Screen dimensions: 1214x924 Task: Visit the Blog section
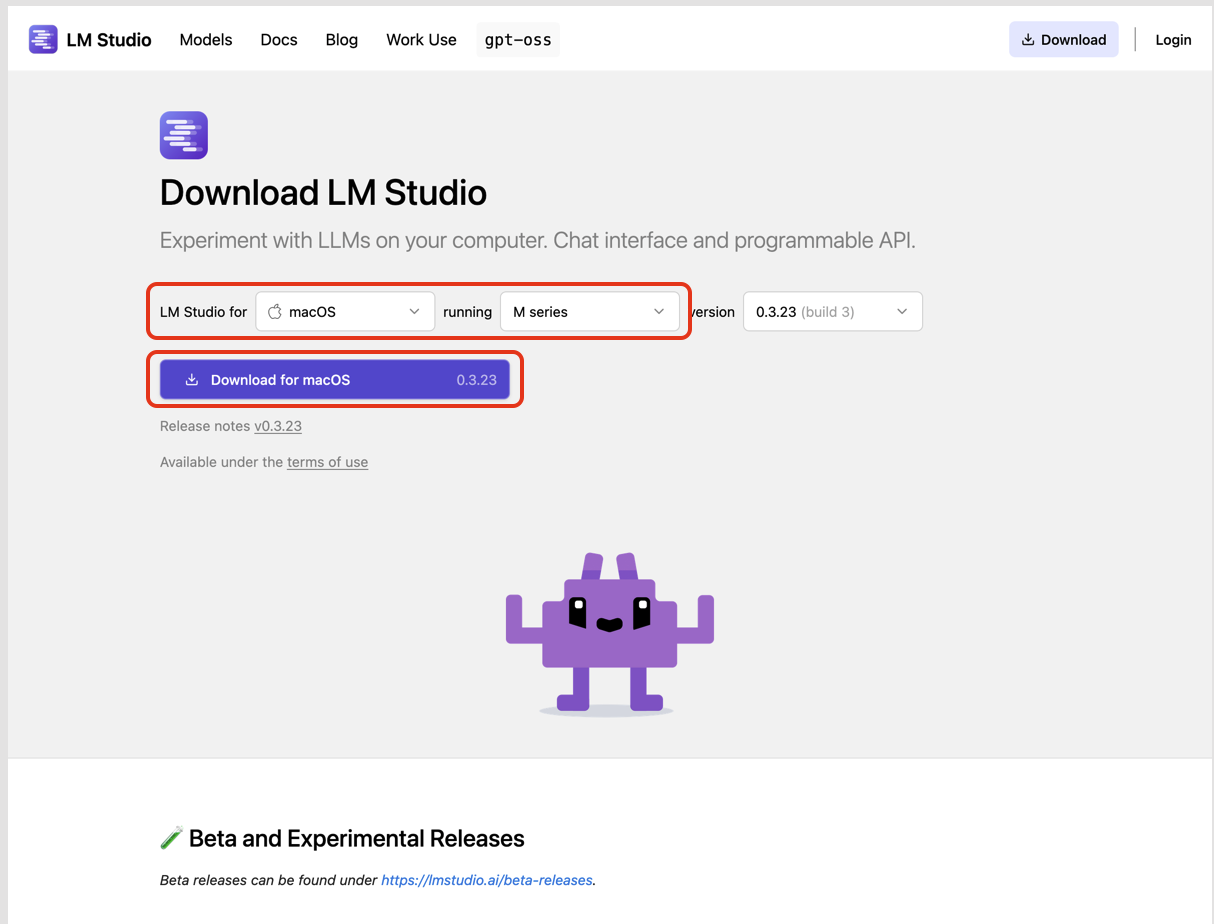point(342,40)
